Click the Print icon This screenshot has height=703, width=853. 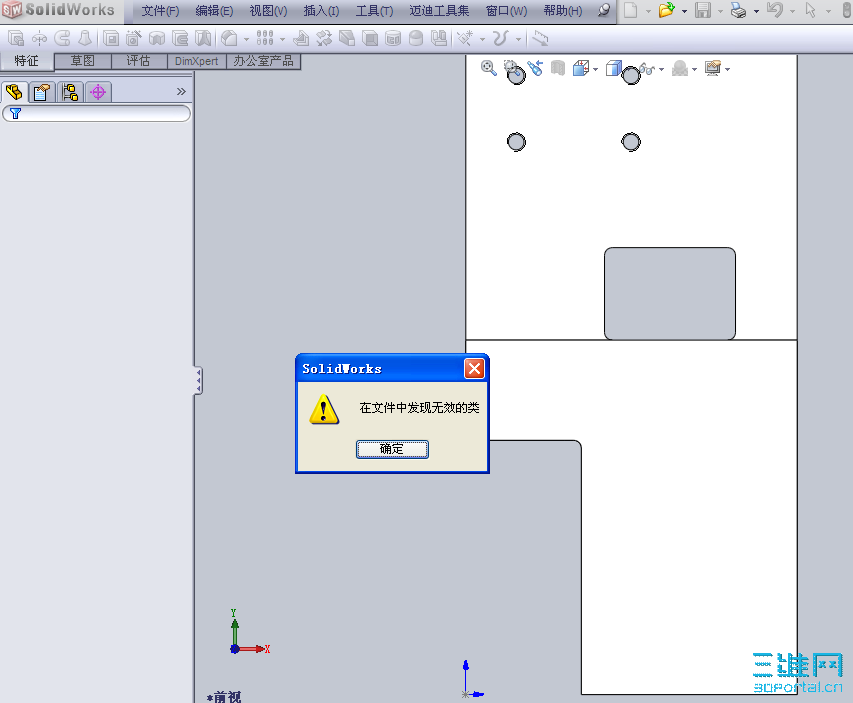[x=738, y=10]
